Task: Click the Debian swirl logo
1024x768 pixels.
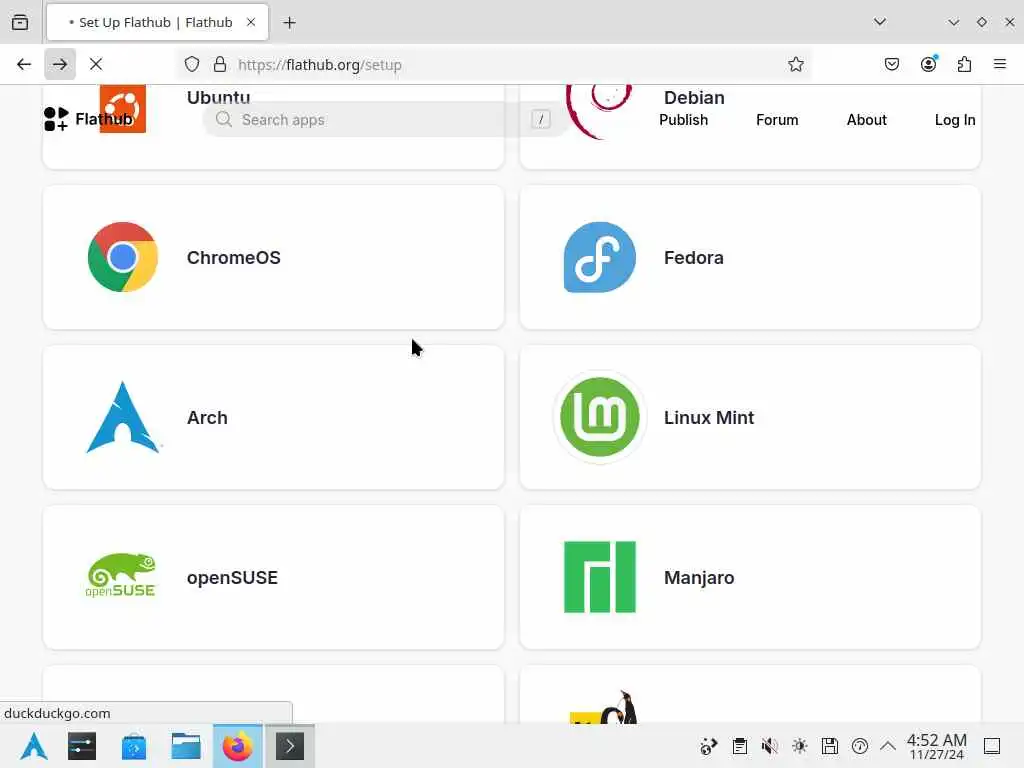Action: (x=600, y=111)
